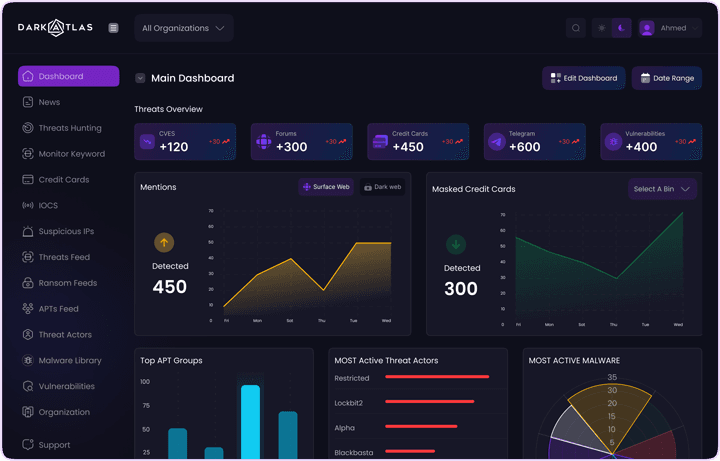Open the sidebar collapse menu icon
The height and width of the screenshot is (461, 720).
pyautogui.click(x=113, y=28)
